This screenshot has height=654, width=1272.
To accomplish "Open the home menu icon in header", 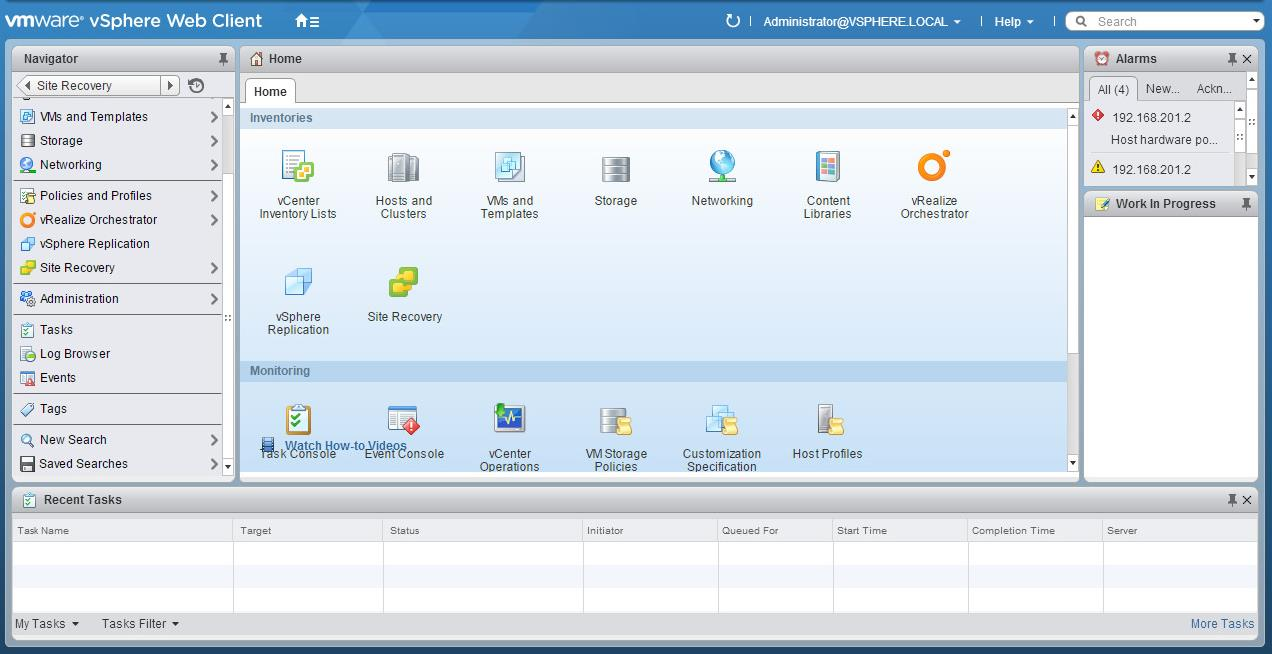I will [307, 21].
